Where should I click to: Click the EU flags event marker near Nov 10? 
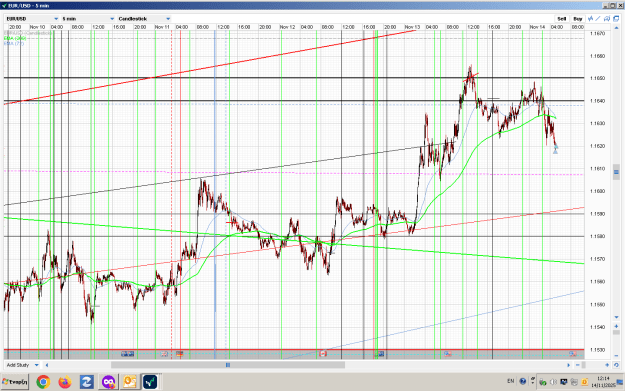click(128, 354)
